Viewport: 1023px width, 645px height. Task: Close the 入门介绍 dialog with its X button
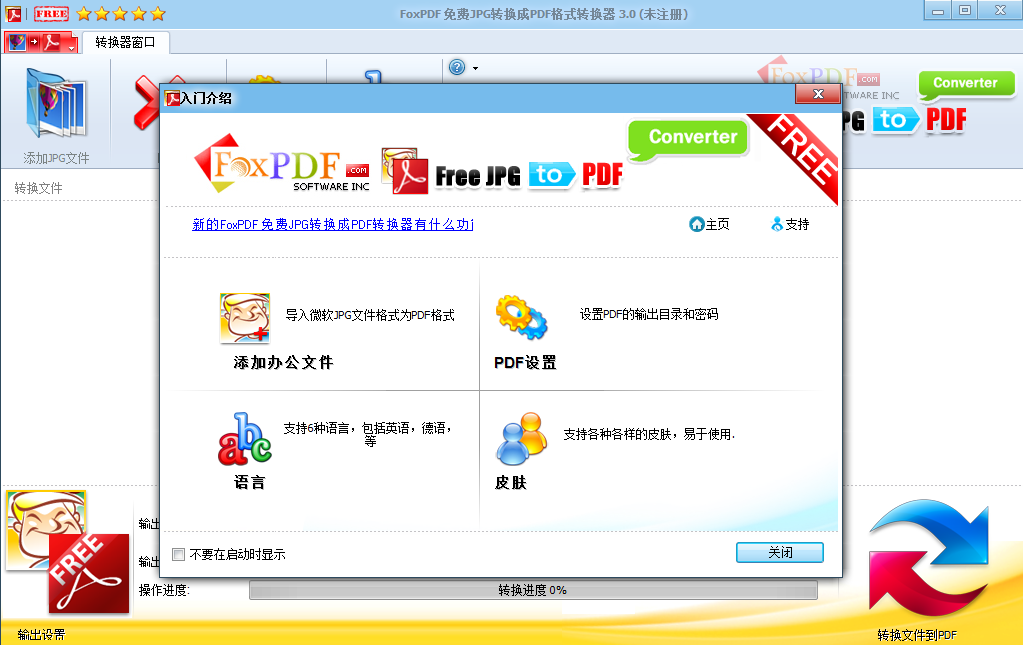pyautogui.click(x=817, y=95)
